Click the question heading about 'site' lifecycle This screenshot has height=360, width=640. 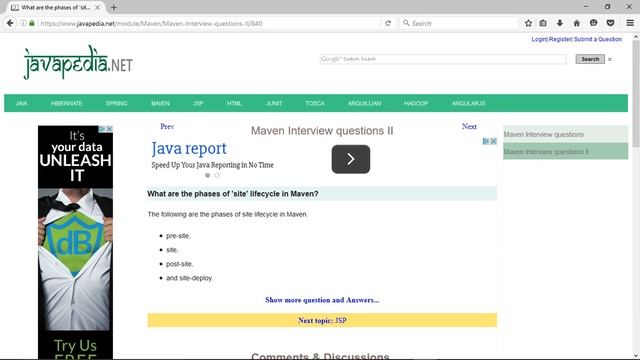pyautogui.click(x=233, y=194)
